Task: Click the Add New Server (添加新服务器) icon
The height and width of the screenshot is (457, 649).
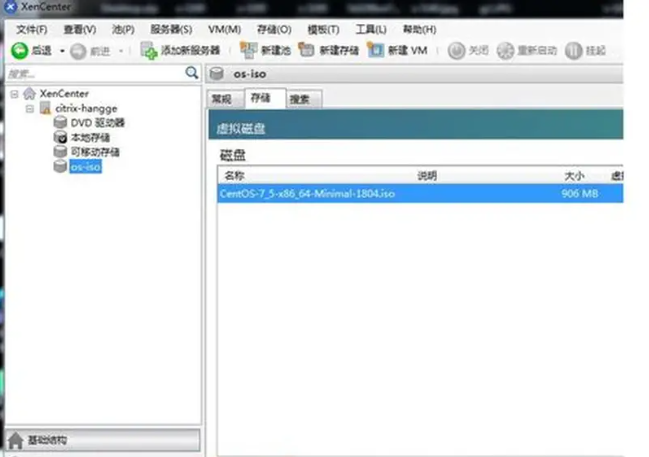Action: (x=149, y=50)
